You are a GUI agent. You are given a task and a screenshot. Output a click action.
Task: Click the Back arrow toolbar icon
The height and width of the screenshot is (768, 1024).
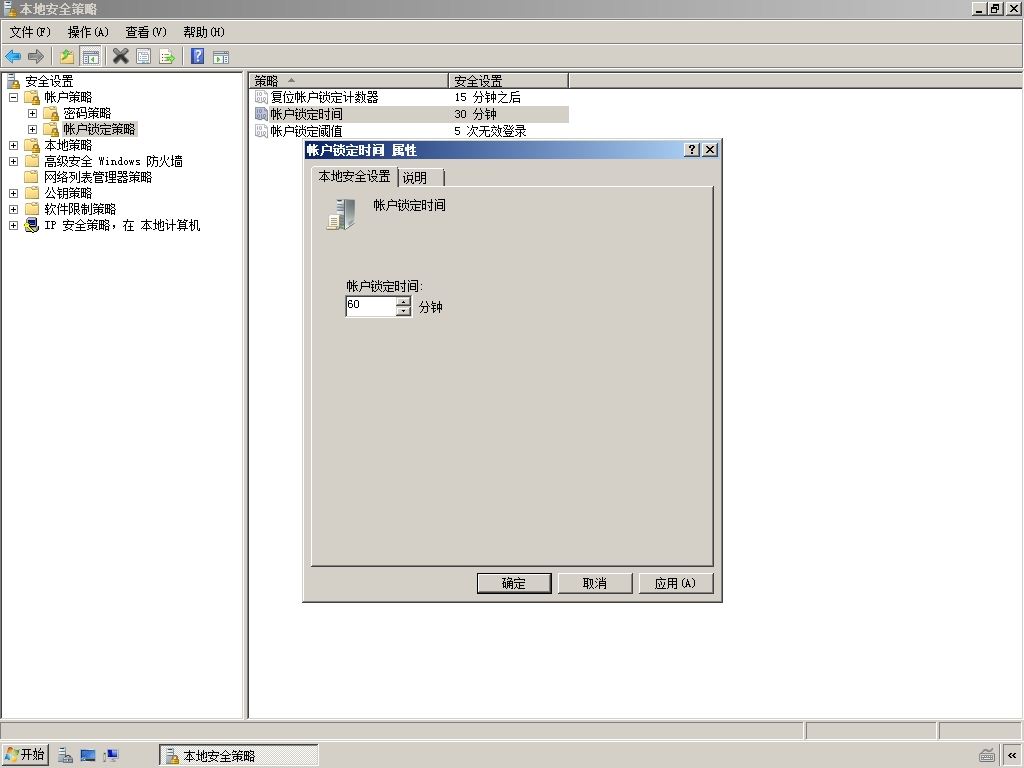click(12, 57)
